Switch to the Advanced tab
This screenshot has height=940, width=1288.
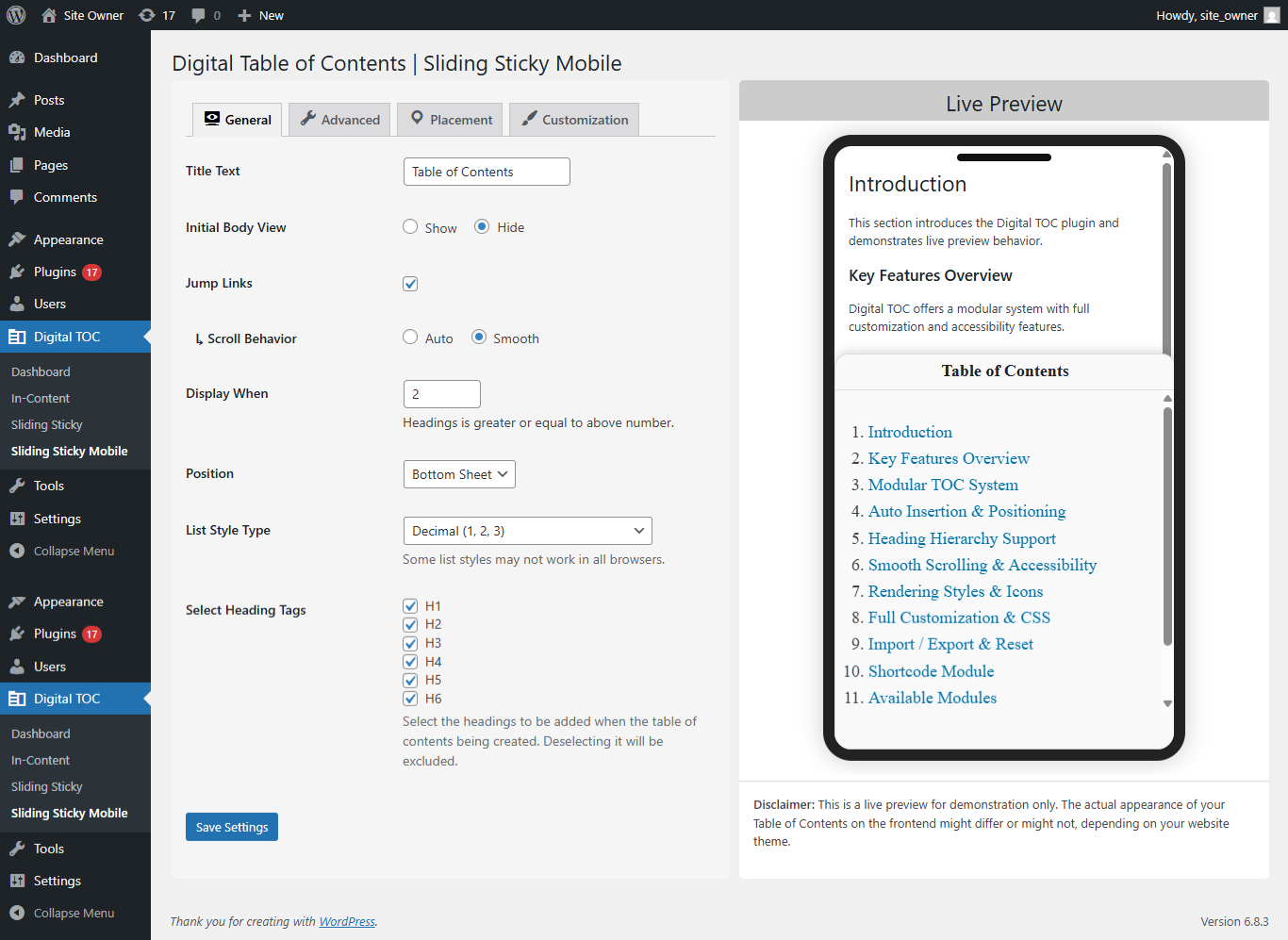339,119
